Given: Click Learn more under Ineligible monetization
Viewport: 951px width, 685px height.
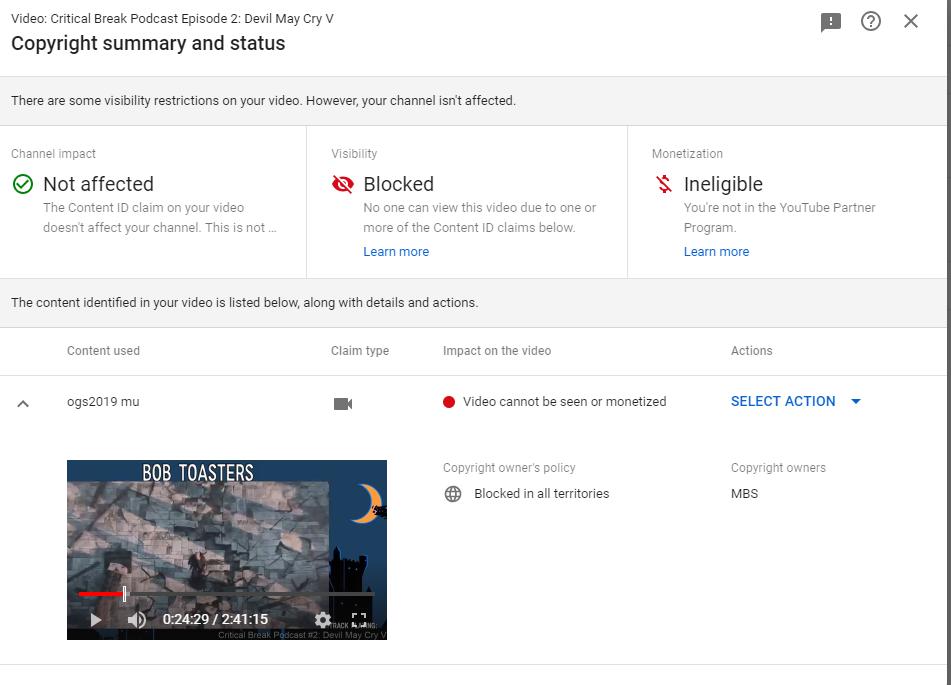Looking at the screenshot, I should point(716,251).
